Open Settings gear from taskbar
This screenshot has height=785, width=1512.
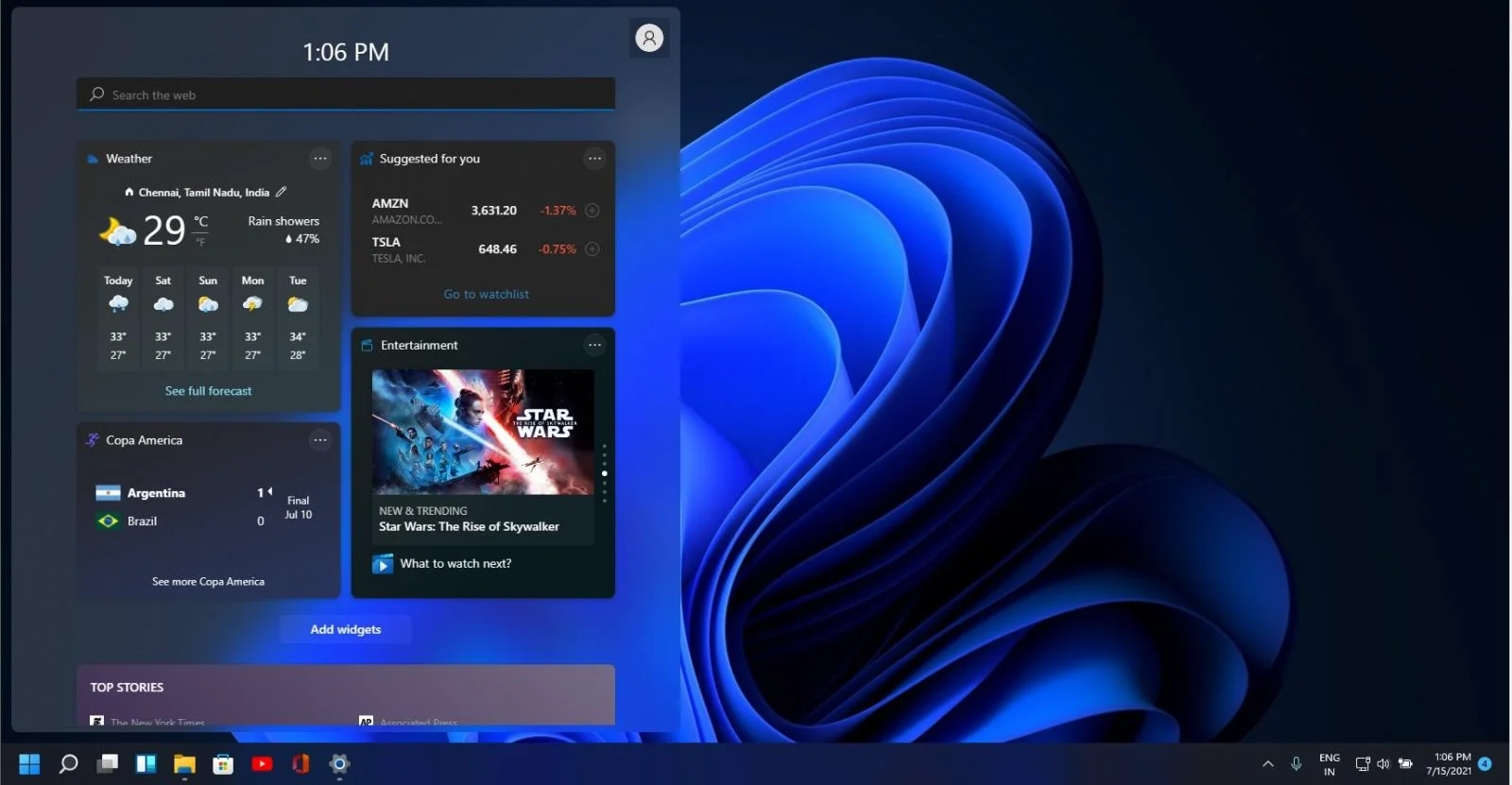[339, 763]
